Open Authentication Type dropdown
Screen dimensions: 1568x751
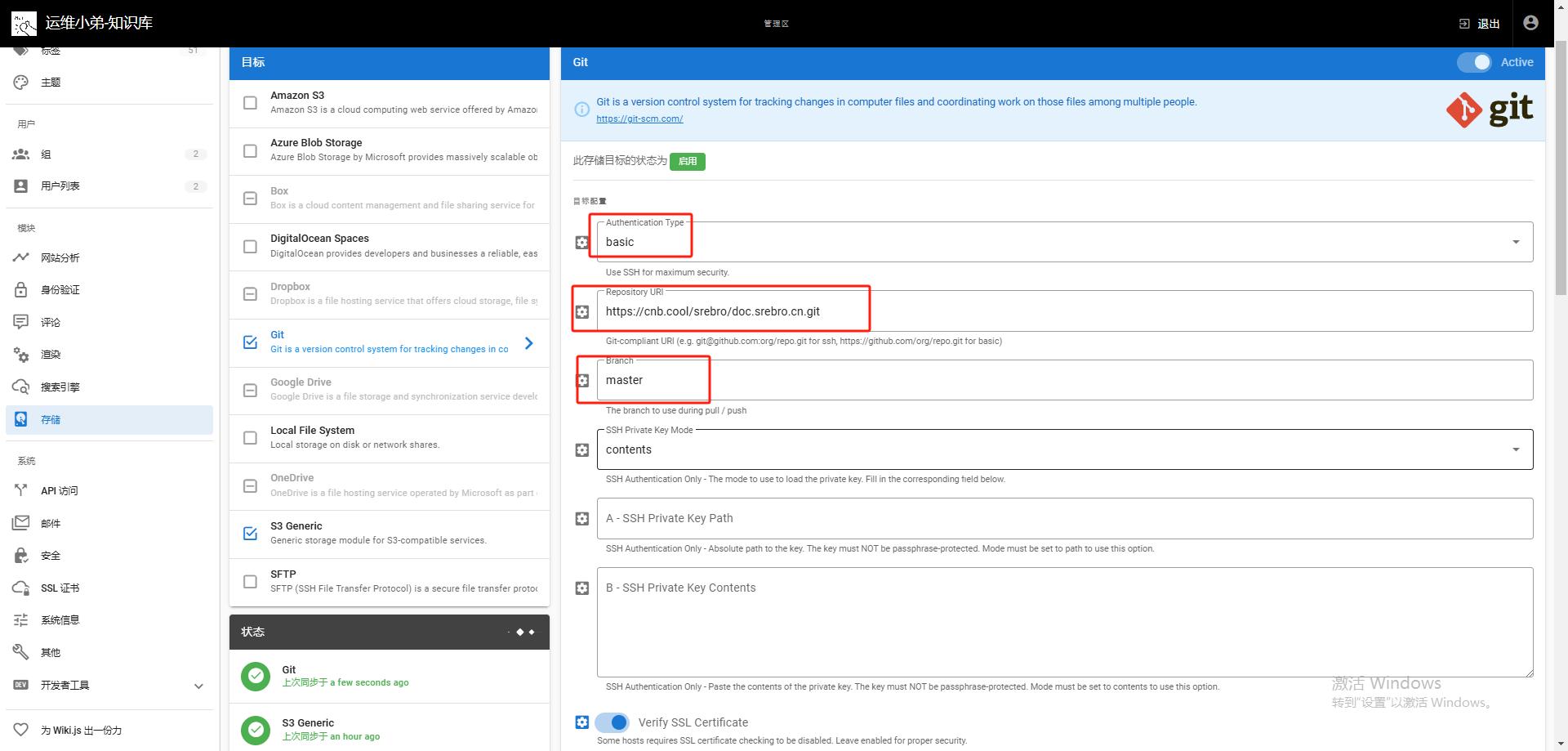tap(1063, 242)
